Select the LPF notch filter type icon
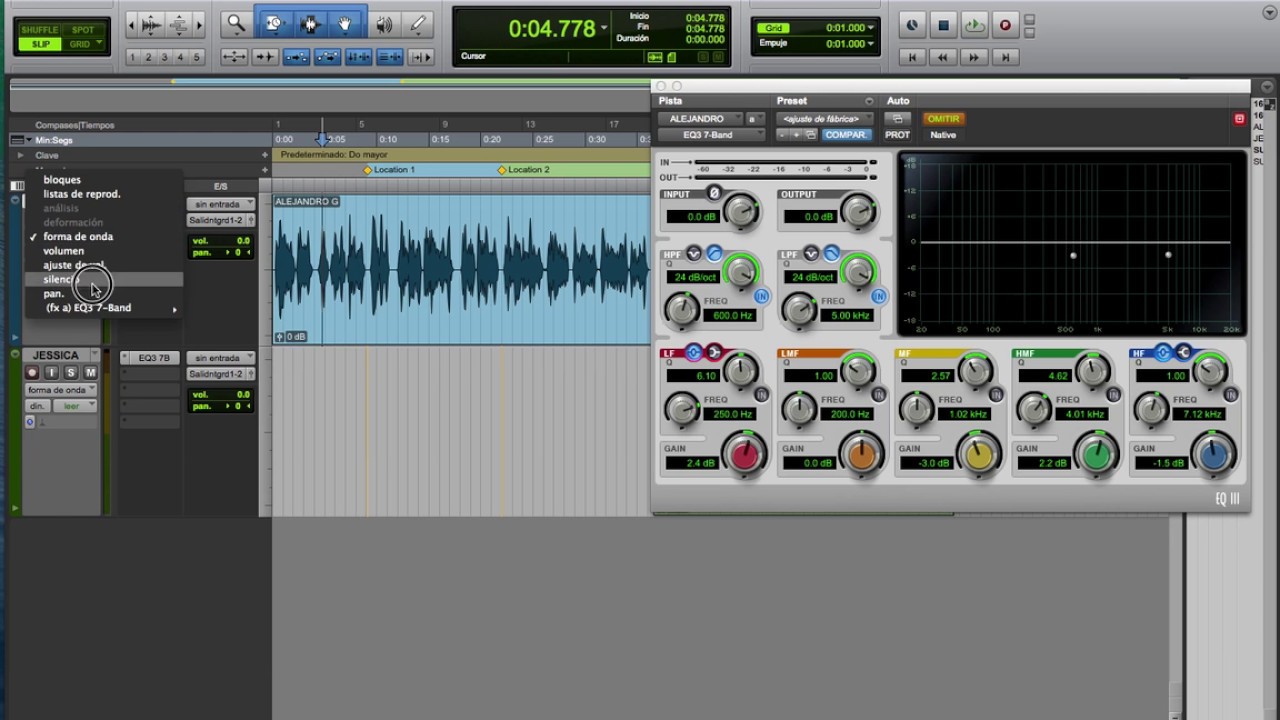Viewport: 1280px width, 720px height. pos(811,254)
